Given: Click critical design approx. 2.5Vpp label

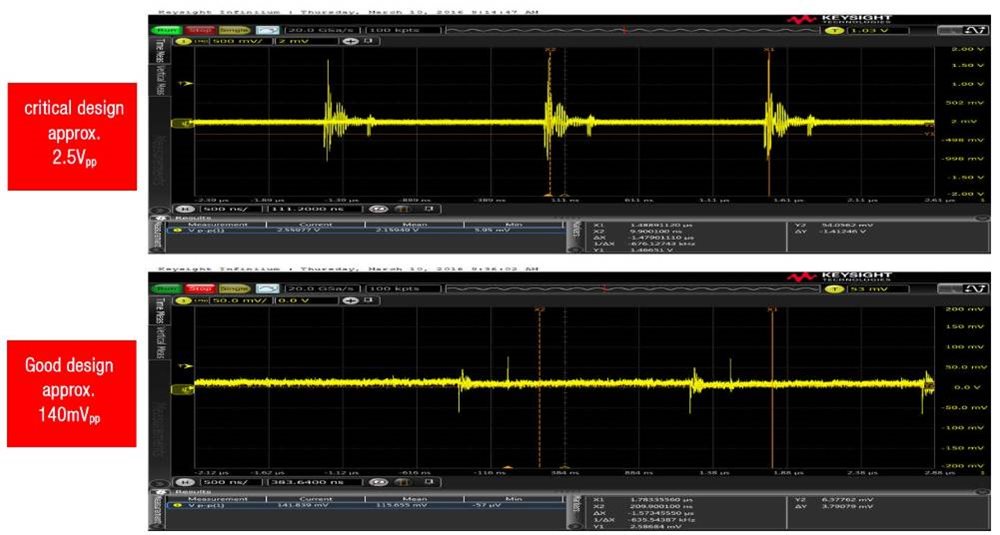Looking at the screenshot, I should 72,136.
